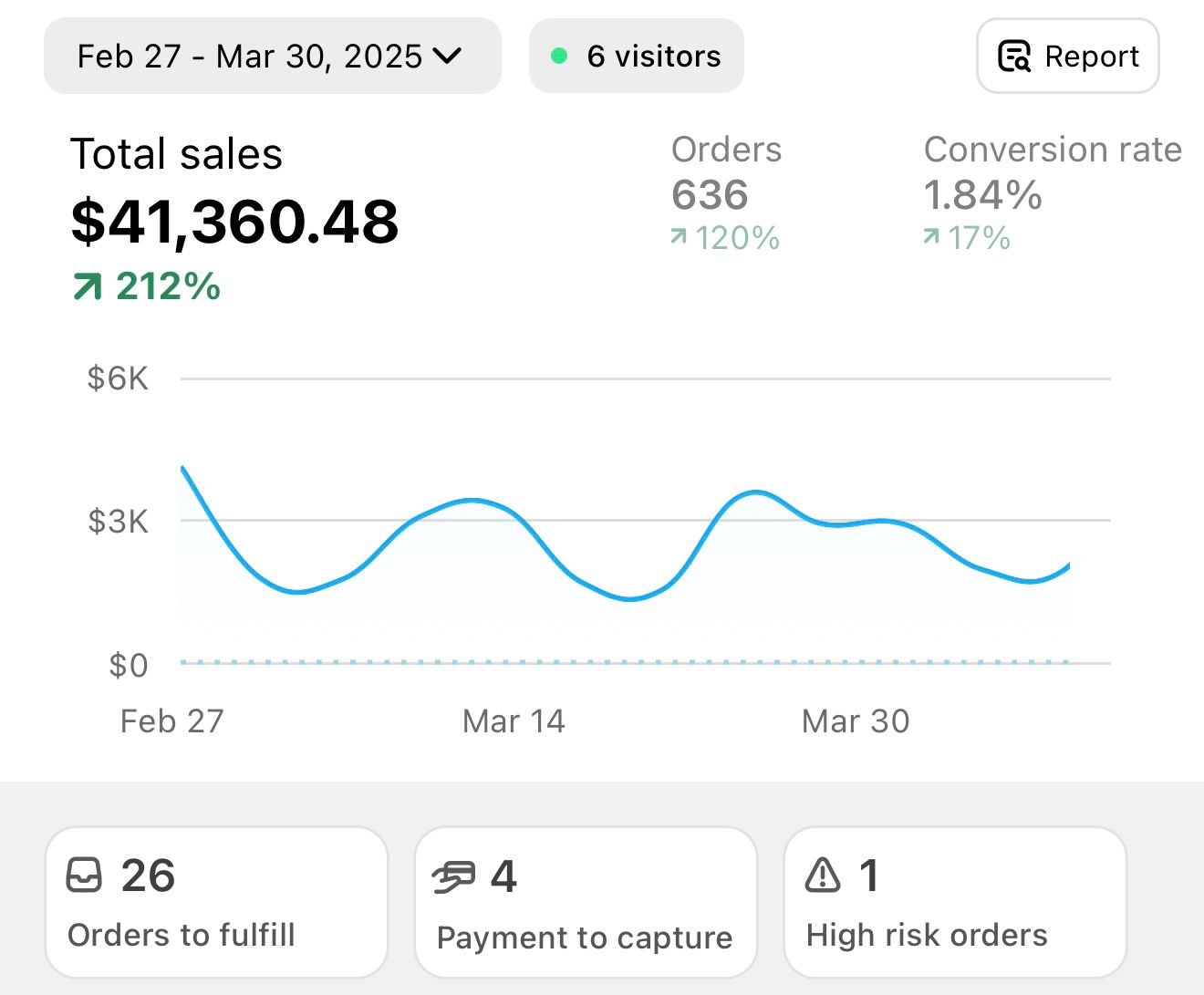This screenshot has height=995, width=1204.
Task: Open the date range dropdown
Action: click(x=272, y=57)
